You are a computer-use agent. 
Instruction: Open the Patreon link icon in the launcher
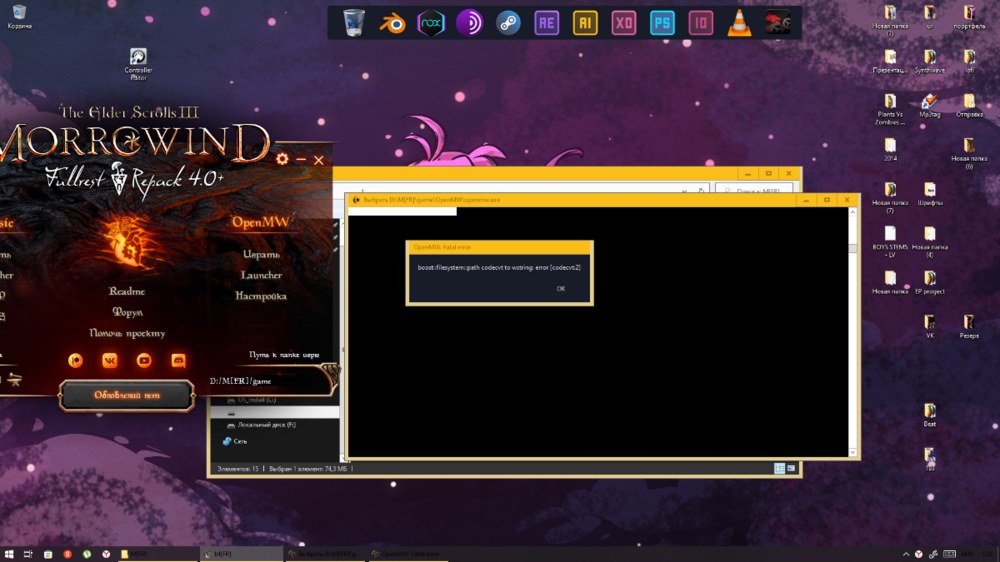point(75,360)
